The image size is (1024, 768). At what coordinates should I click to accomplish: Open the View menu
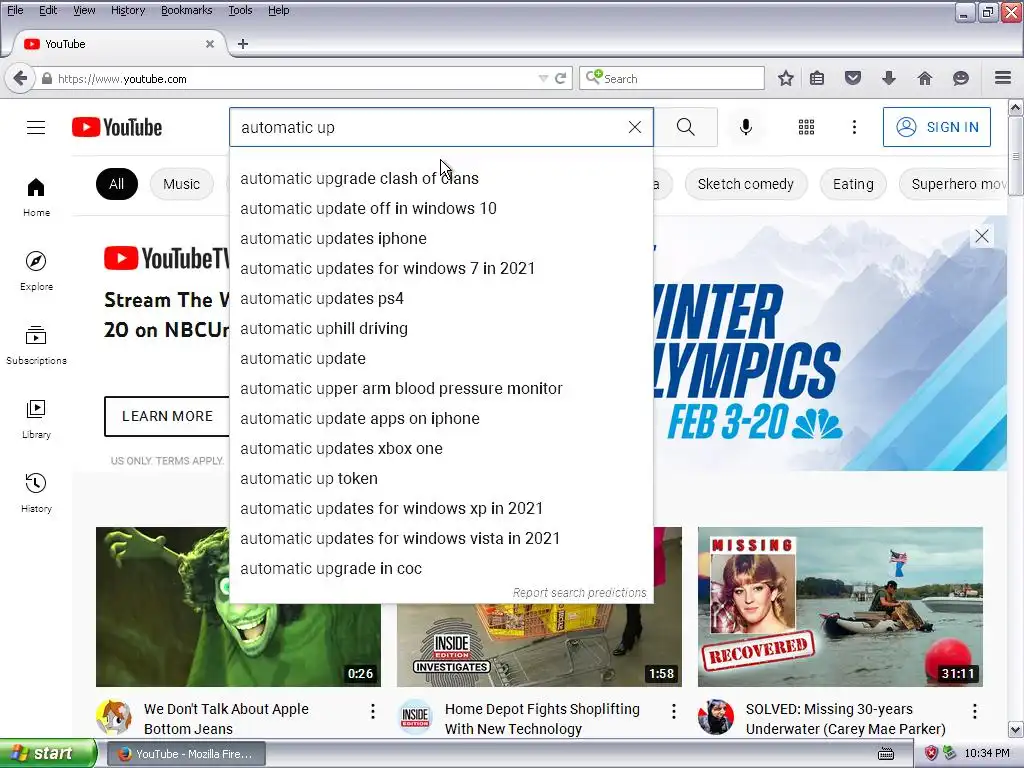click(84, 10)
